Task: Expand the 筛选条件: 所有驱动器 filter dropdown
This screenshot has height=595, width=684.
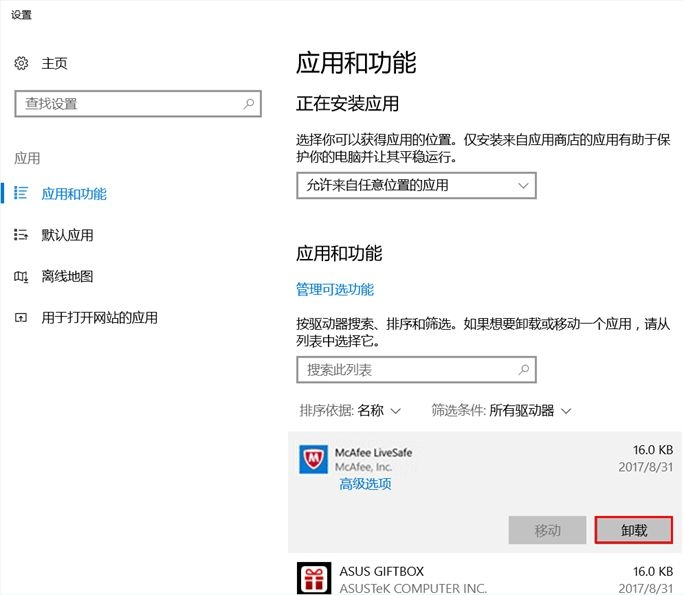Action: [x=501, y=410]
